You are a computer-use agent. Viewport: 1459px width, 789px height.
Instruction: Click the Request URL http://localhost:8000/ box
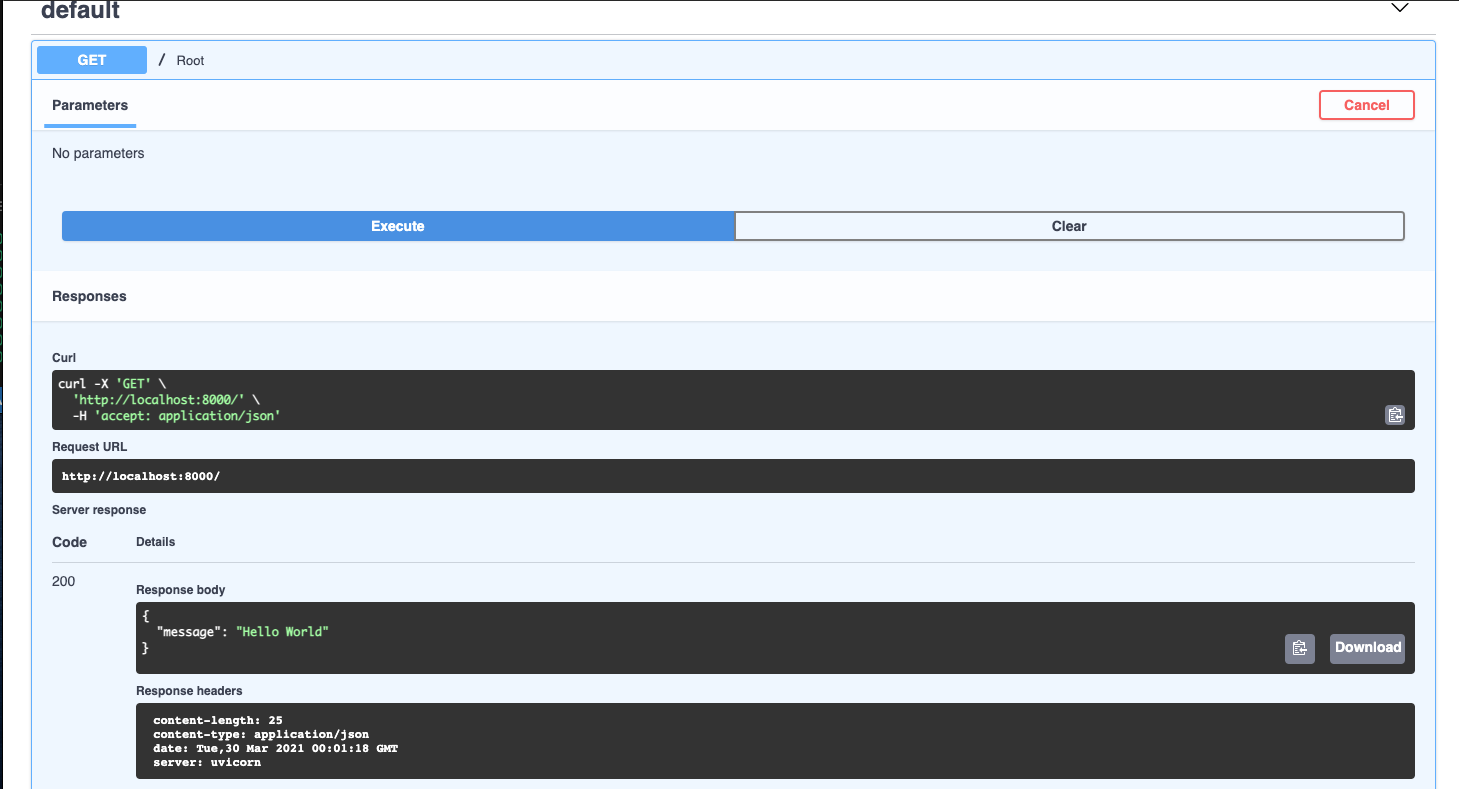(733, 476)
